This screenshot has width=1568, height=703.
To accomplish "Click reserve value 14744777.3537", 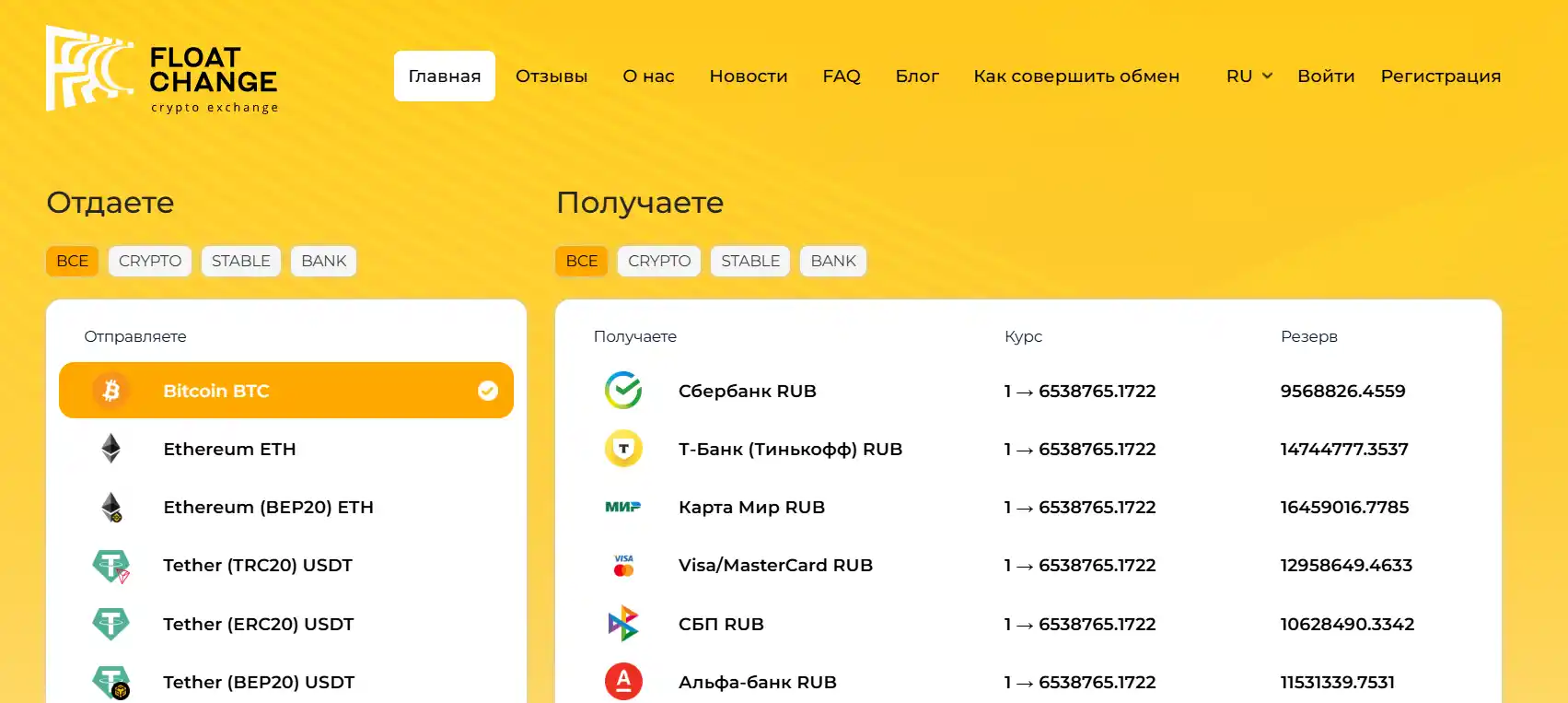I will pos(1344,449).
